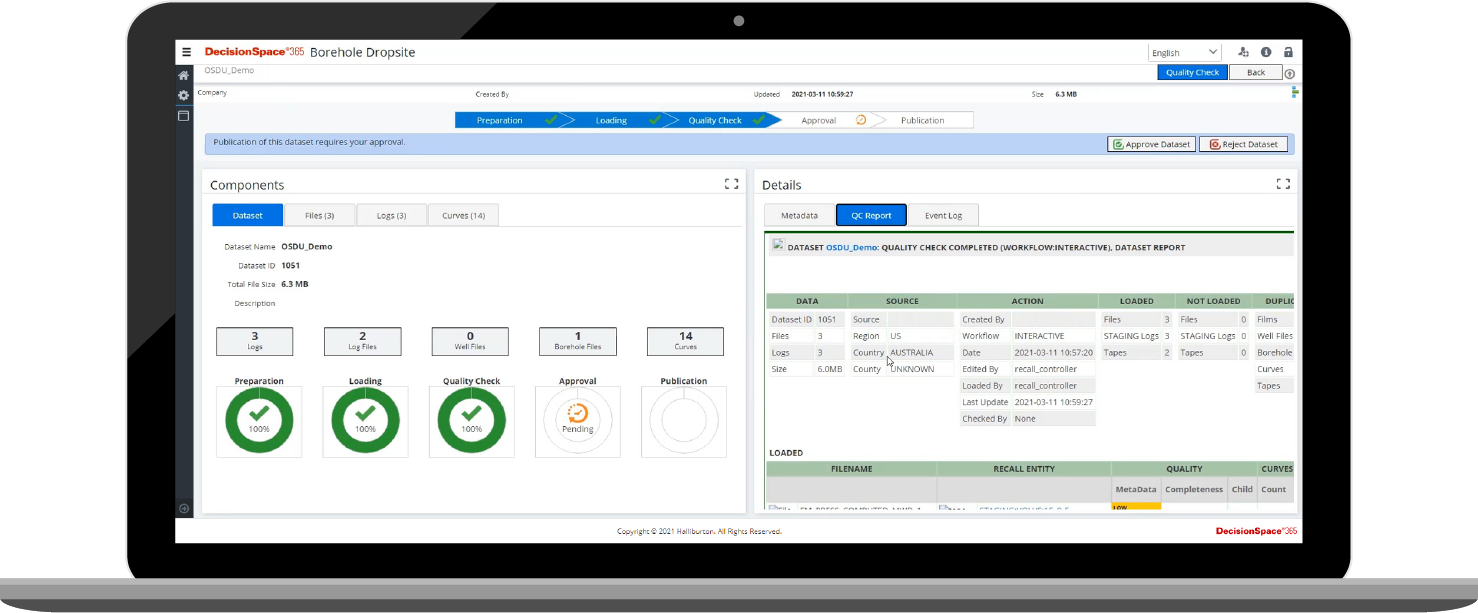The width and height of the screenshot is (1478, 613).
Task: Click the 0 Well Files count box
Action: click(x=470, y=341)
